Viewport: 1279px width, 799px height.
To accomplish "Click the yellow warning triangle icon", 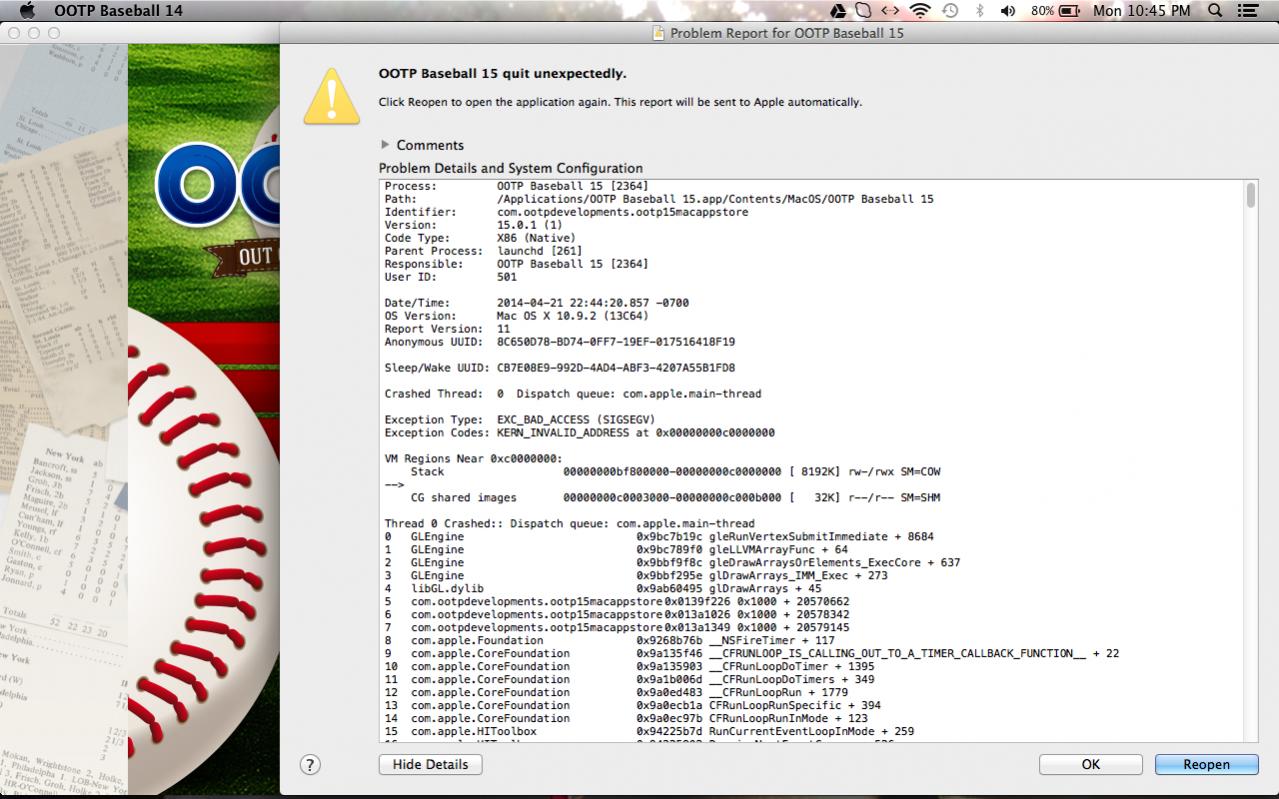I will tap(331, 97).
